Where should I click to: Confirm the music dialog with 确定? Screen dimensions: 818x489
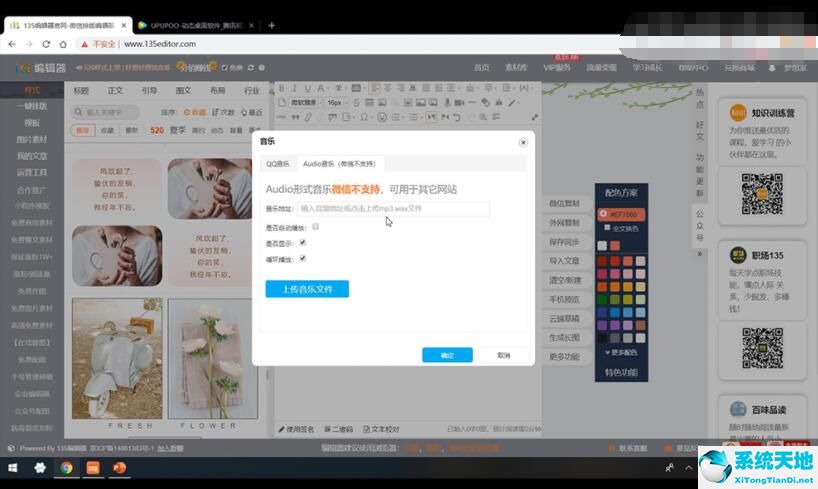point(447,355)
